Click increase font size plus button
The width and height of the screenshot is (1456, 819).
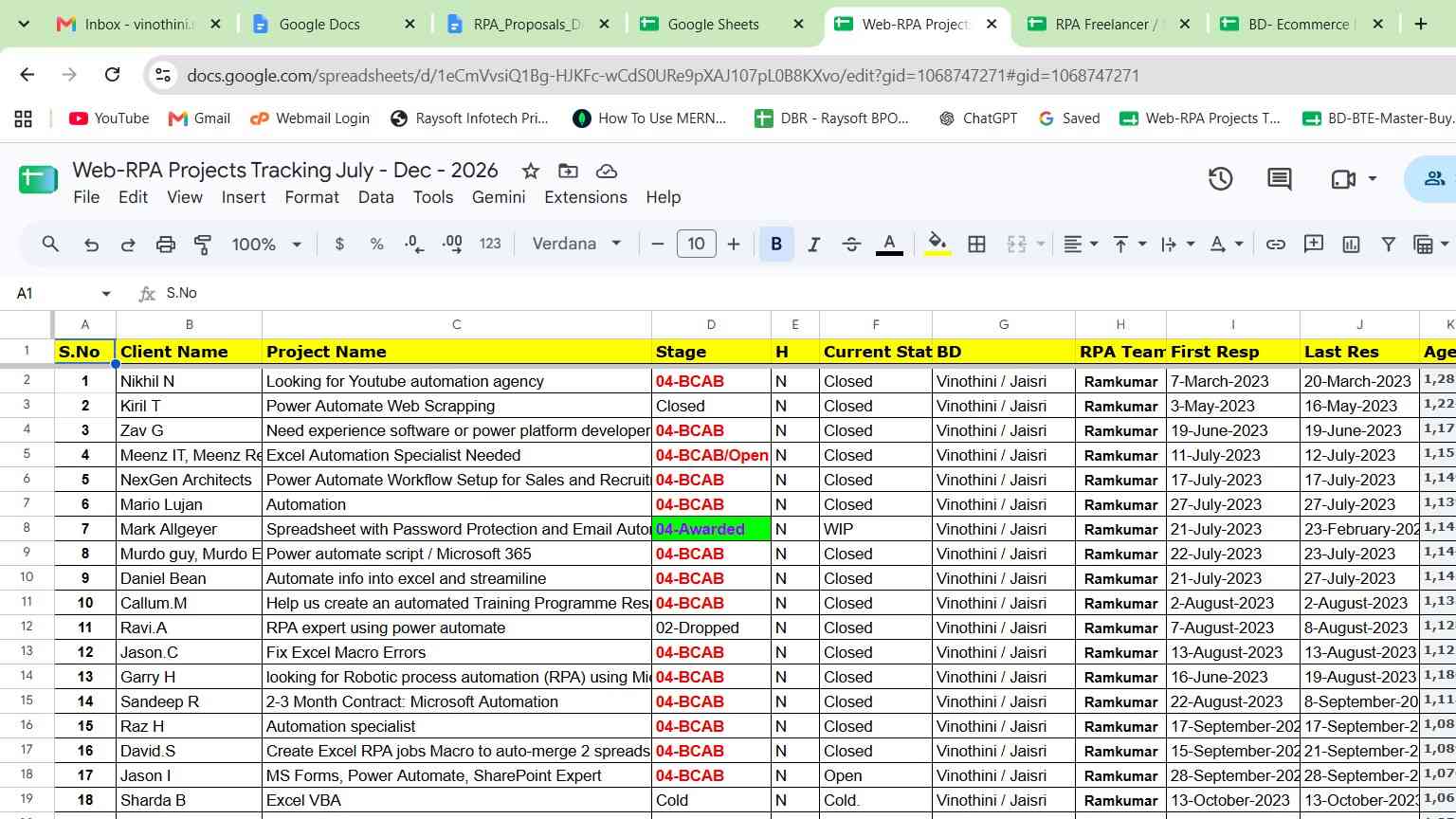point(734,245)
